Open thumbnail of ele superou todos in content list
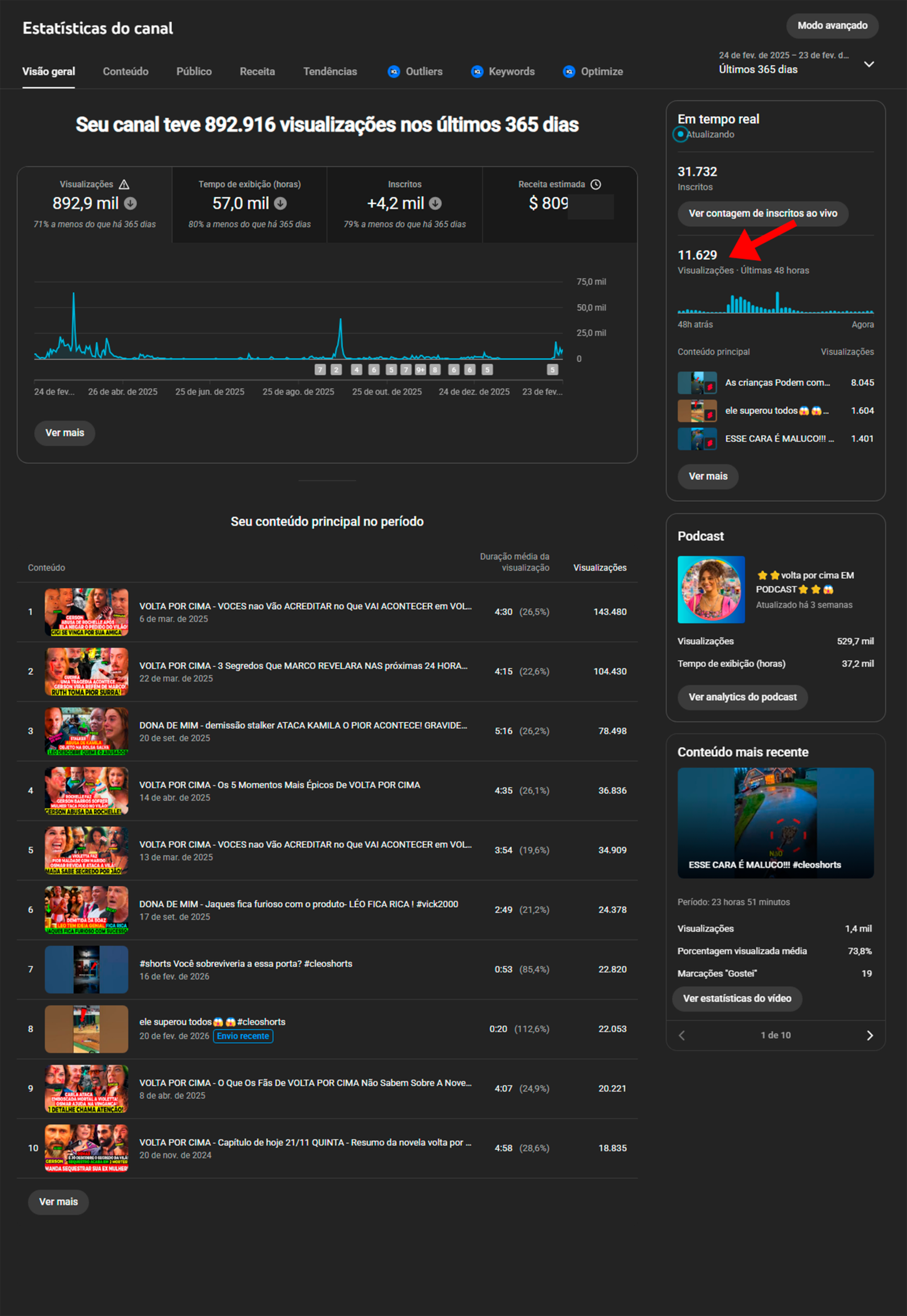This screenshot has height=1316, width=907. pos(86,1029)
